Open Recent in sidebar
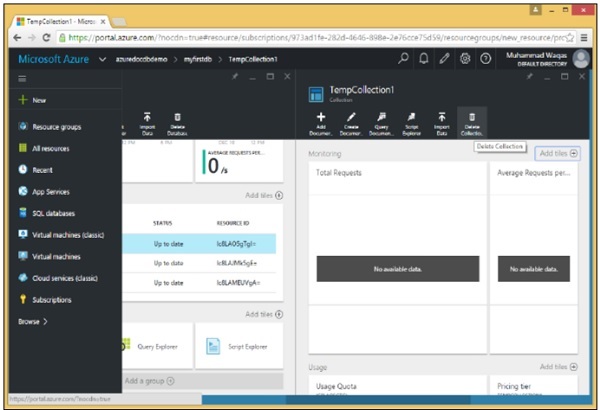The height and width of the screenshot is (410, 600). (35, 170)
